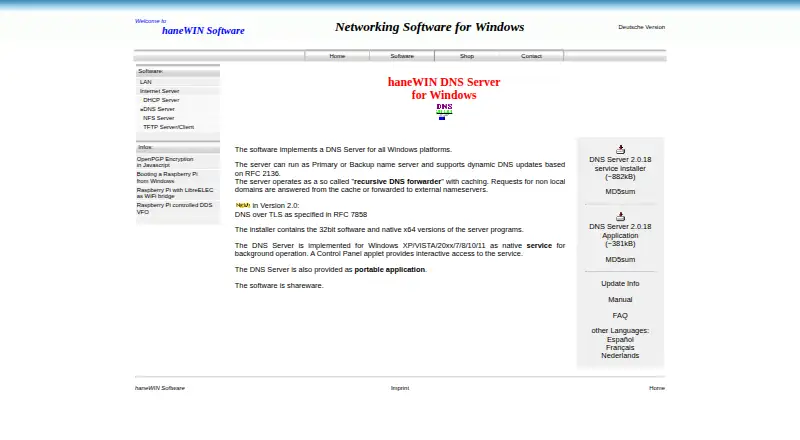Switch to the Français language page
This screenshot has width=800, height=440.
click(620, 348)
